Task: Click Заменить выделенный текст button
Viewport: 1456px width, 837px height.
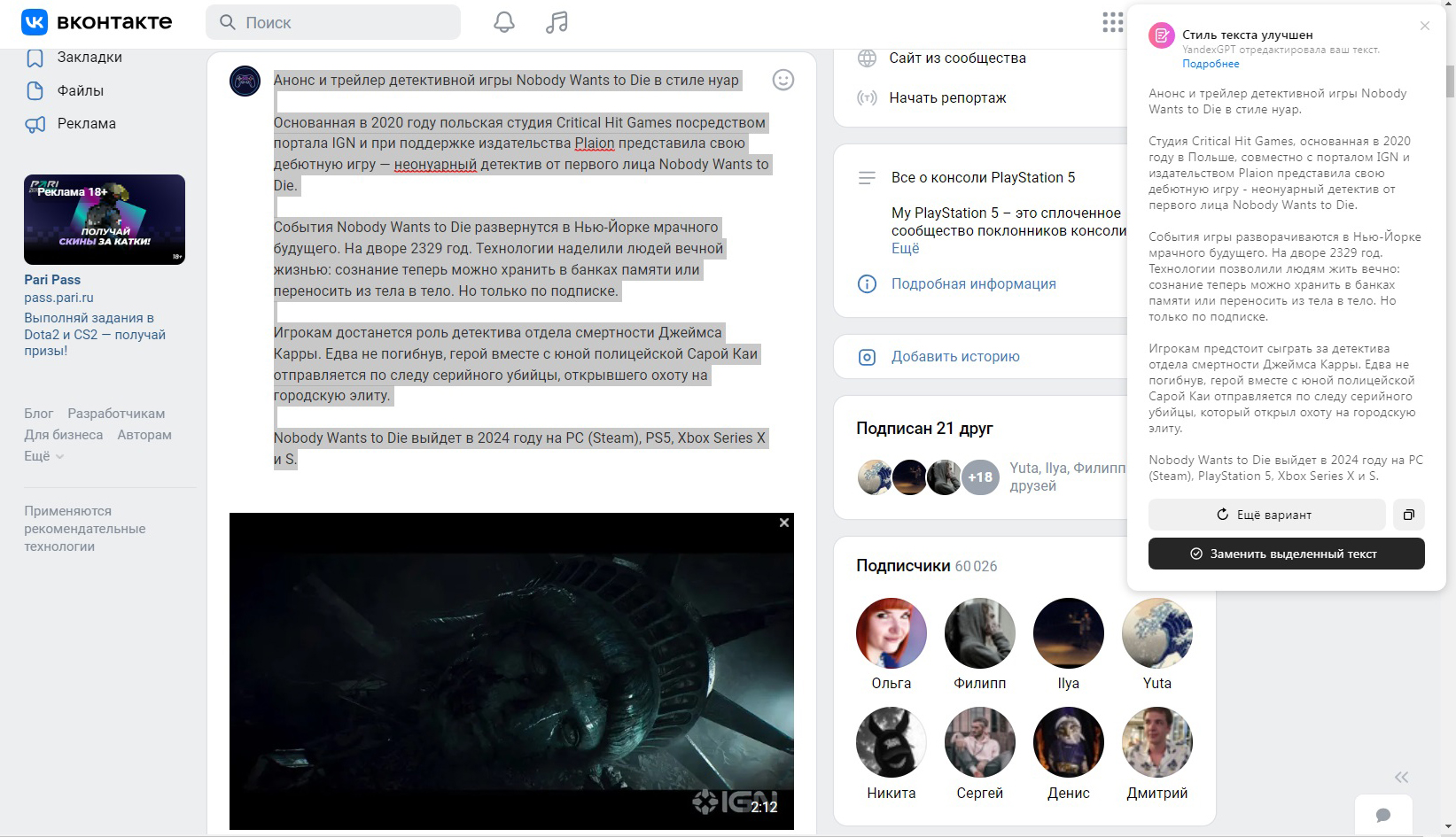Action: coord(1287,554)
